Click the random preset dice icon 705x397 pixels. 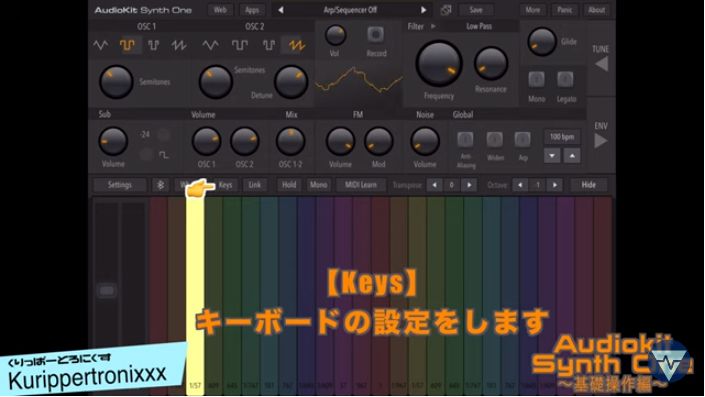[x=446, y=10]
